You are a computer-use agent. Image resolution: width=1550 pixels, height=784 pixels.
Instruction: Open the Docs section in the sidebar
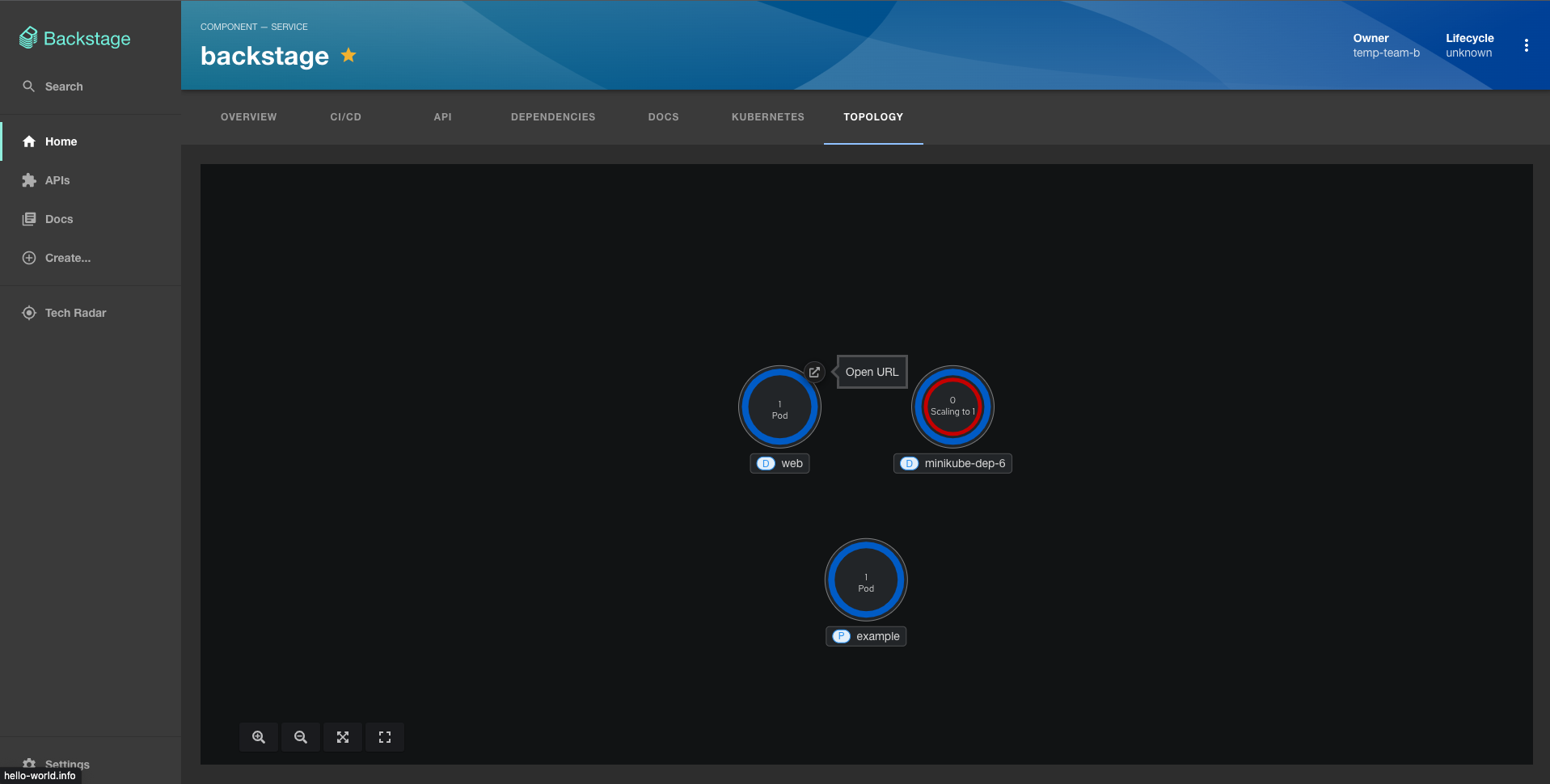(x=58, y=219)
